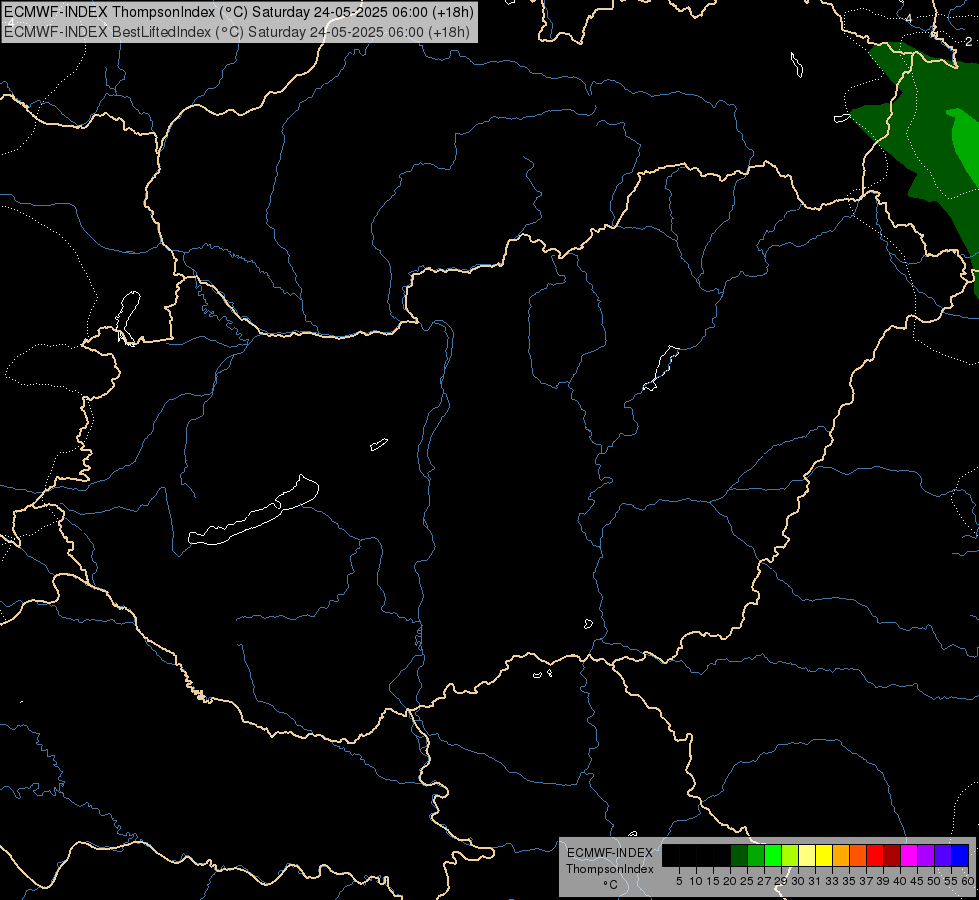Click the legend tick label '37'
979x900 pixels.
(866, 881)
